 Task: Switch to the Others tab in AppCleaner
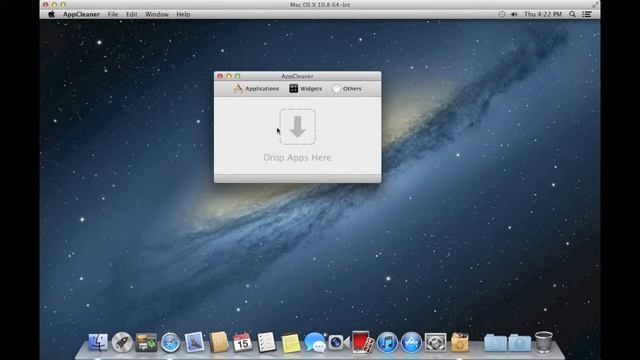pos(347,89)
